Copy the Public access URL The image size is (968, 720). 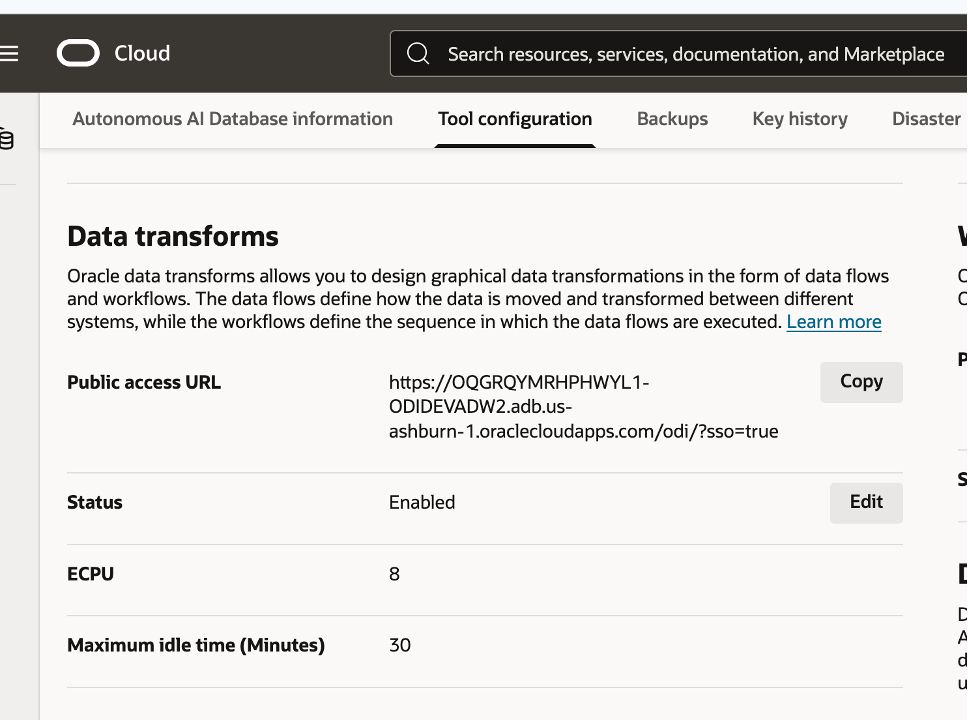(x=861, y=382)
